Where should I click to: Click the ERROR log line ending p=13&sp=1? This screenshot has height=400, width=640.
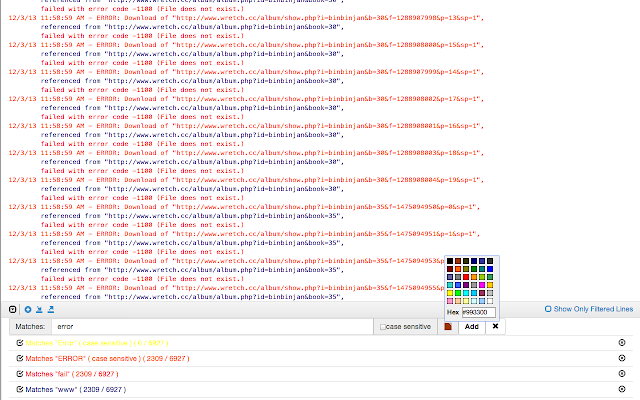pyautogui.click(x=246, y=18)
